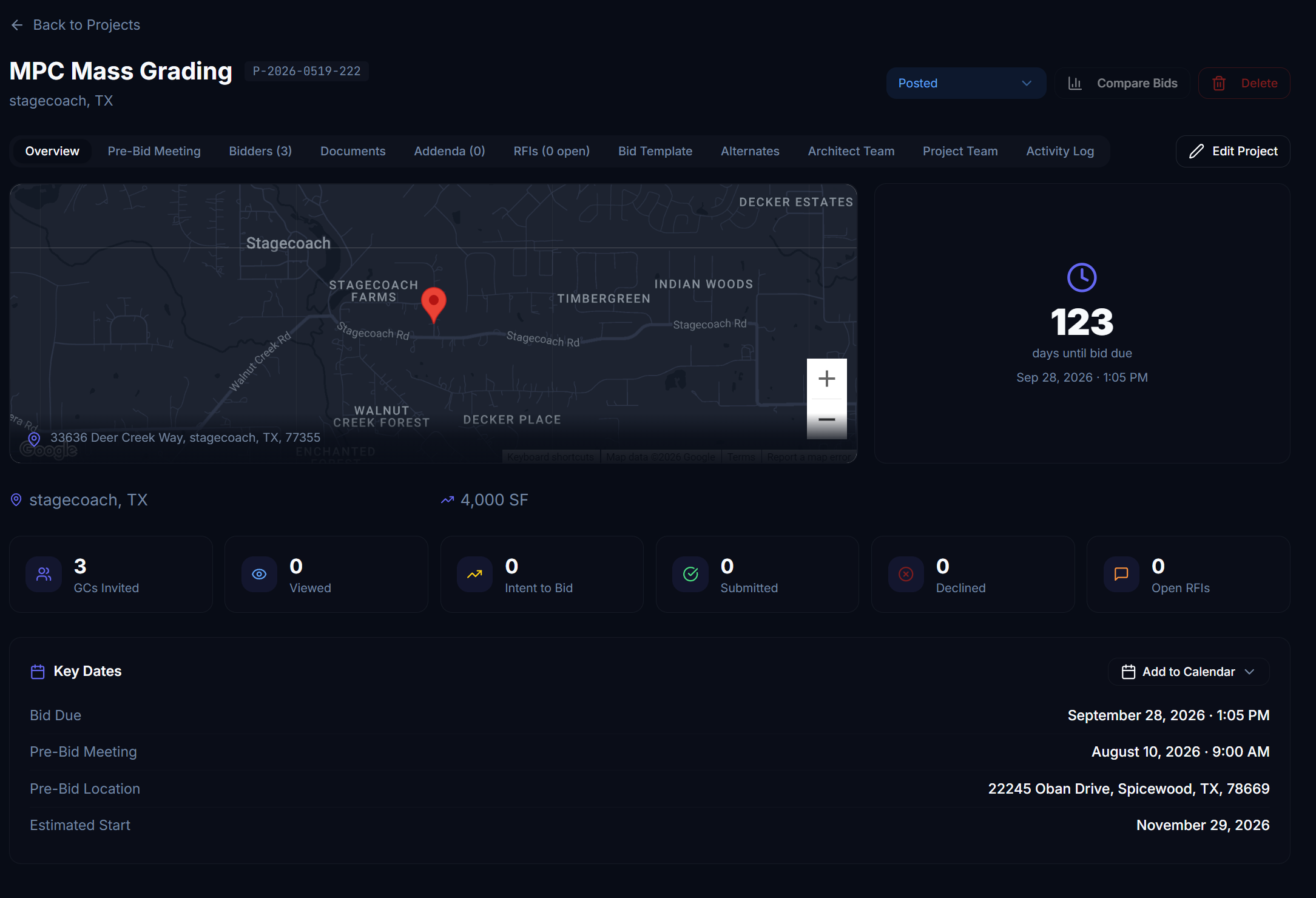The width and height of the screenshot is (1316, 898).
Task: Switch to the Overview tab
Action: [x=52, y=151]
